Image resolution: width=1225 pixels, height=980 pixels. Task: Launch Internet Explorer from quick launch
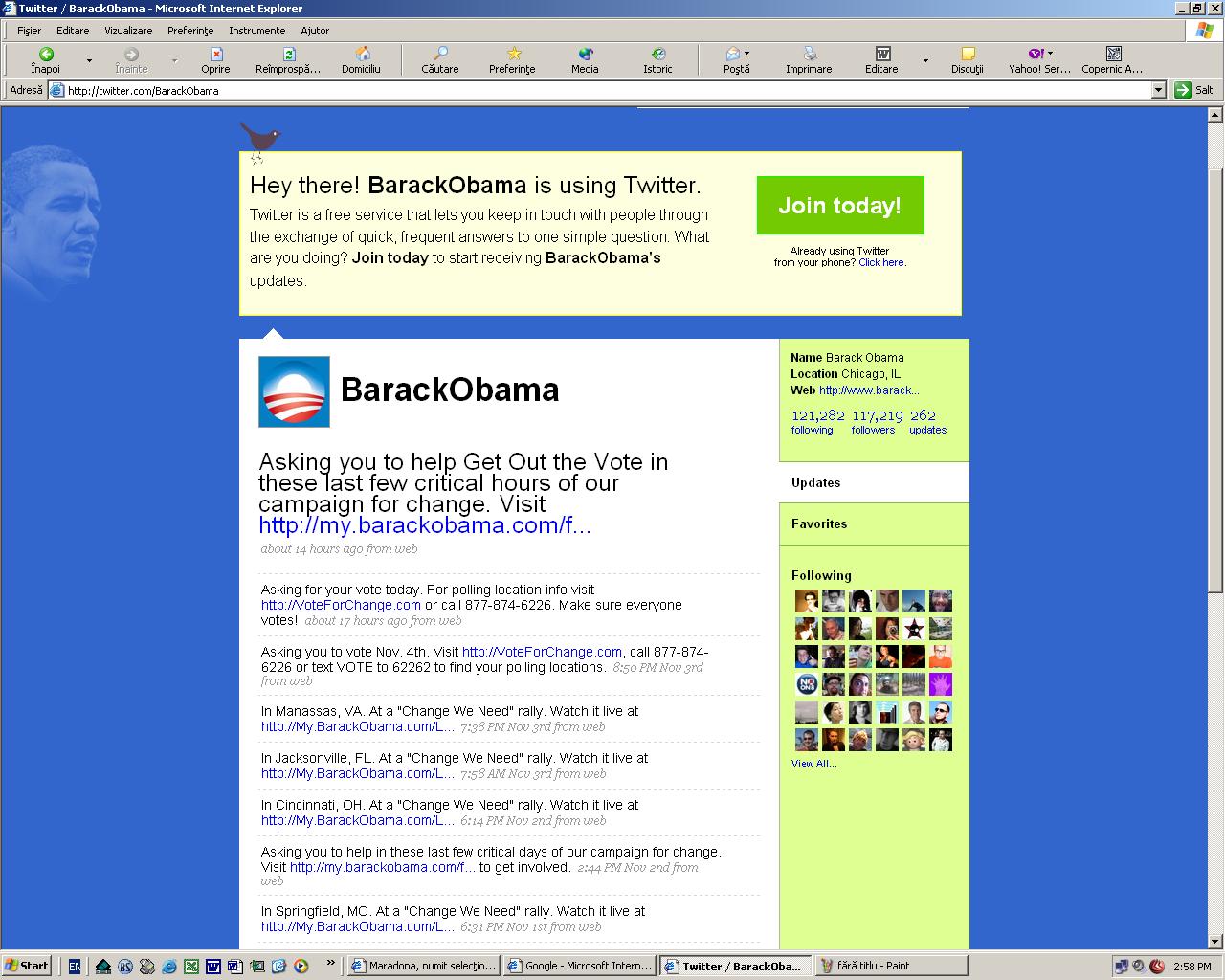tap(169, 966)
